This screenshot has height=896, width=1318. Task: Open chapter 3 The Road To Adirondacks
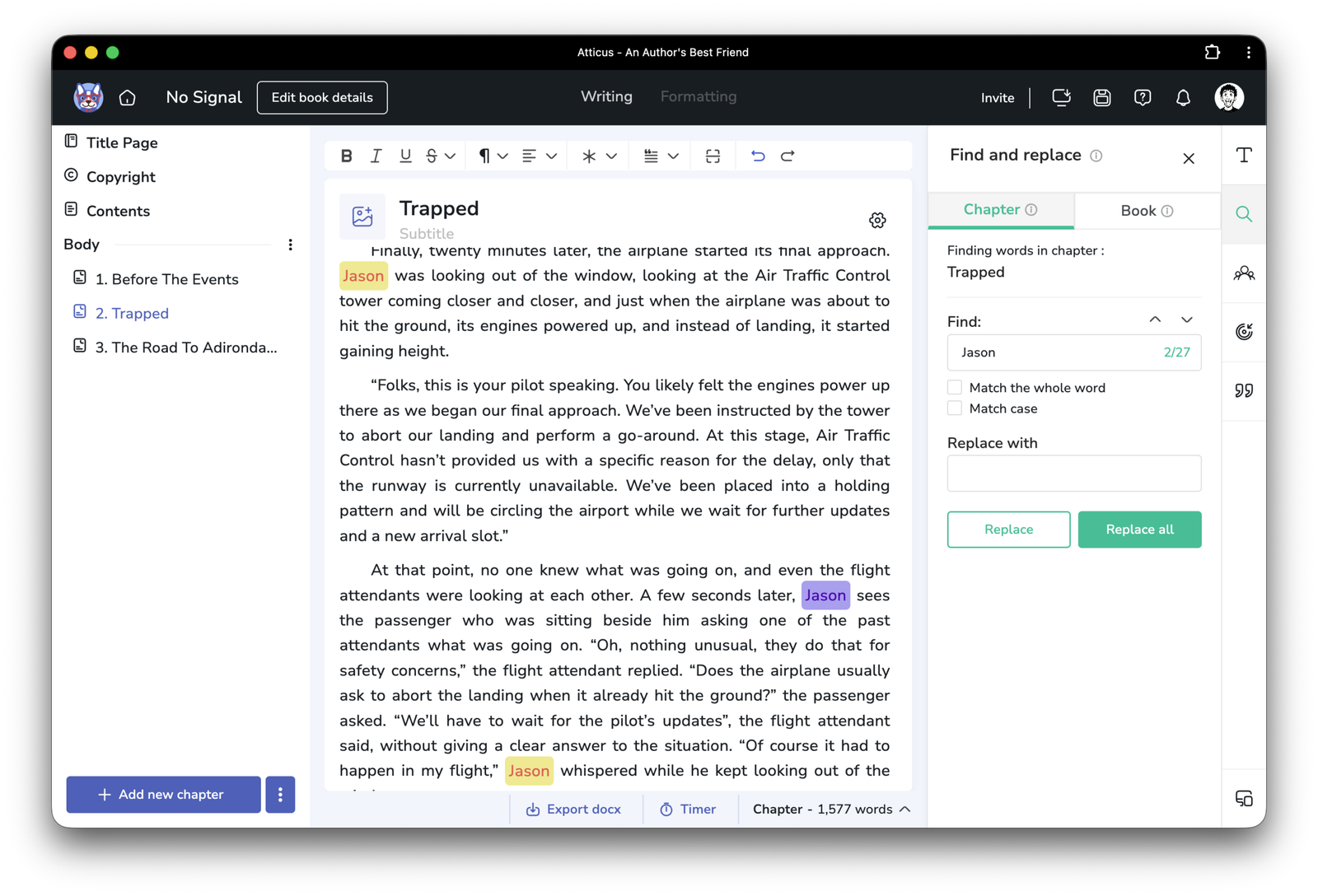[x=185, y=348]
